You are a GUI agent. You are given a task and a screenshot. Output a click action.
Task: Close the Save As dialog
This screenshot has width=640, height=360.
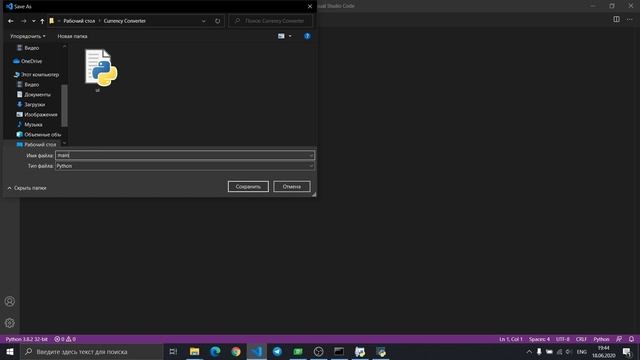310,6
